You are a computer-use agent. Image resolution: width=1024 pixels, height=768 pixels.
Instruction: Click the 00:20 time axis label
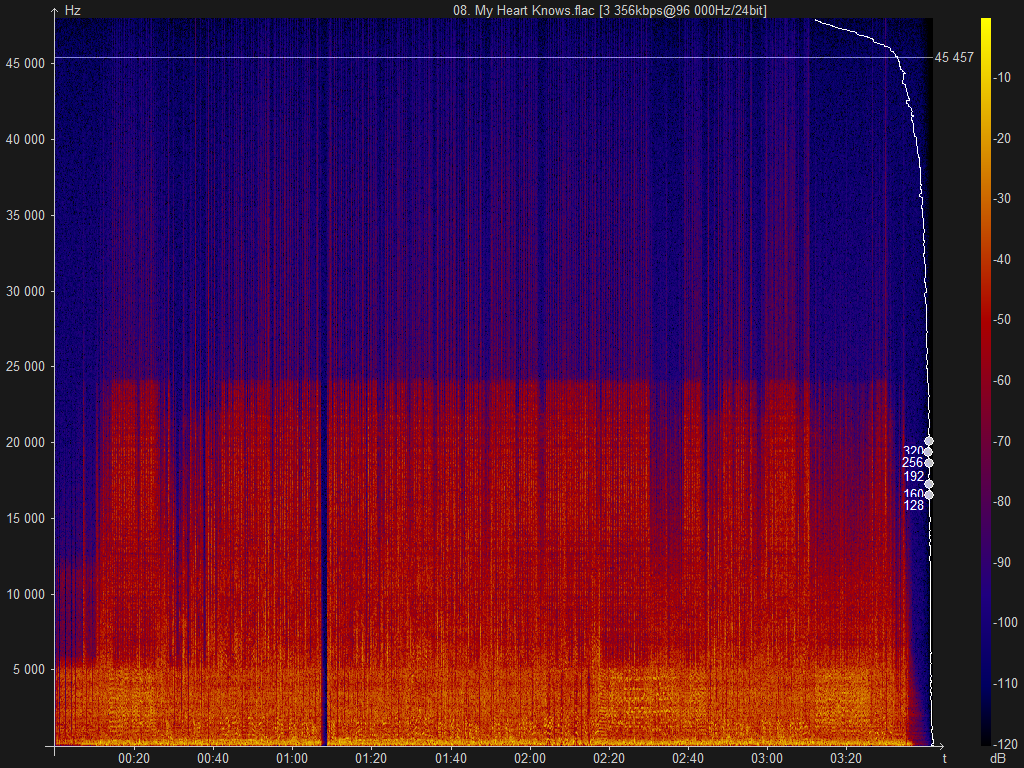(x=134, y=758)
